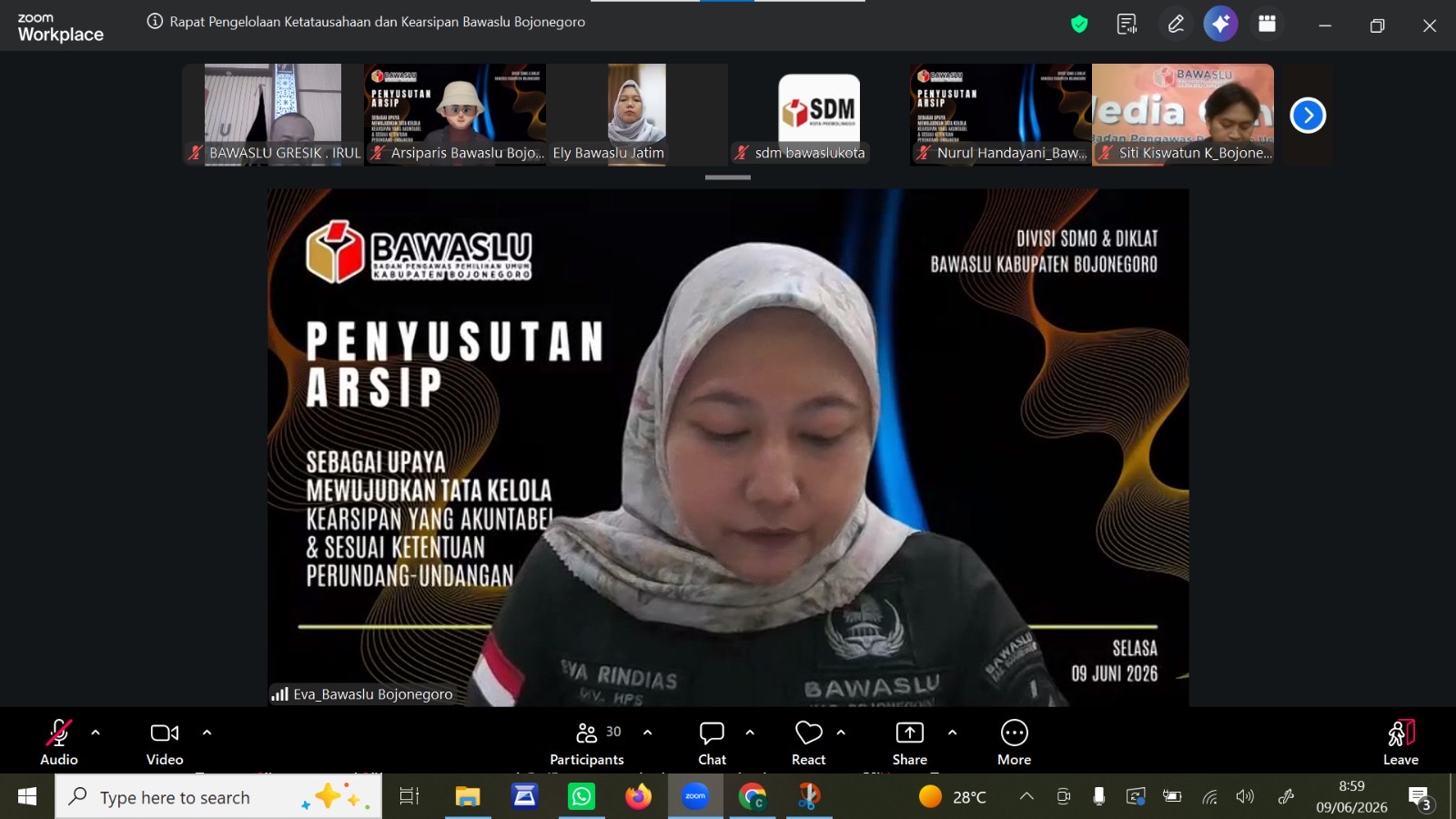Open volume speaker tray icon
The width and height of the screenshot is (1456, 819).
point(1245,797)
